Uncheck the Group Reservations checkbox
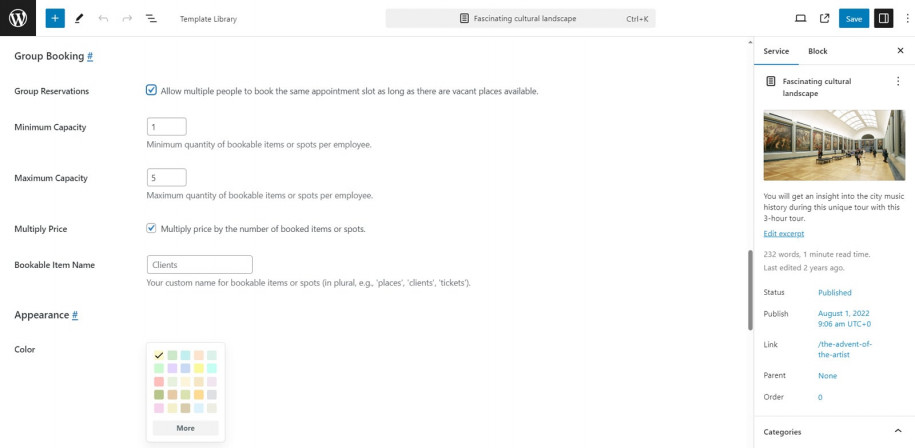Viewport: 915px width, 448px height. click(x=152, y=91)
